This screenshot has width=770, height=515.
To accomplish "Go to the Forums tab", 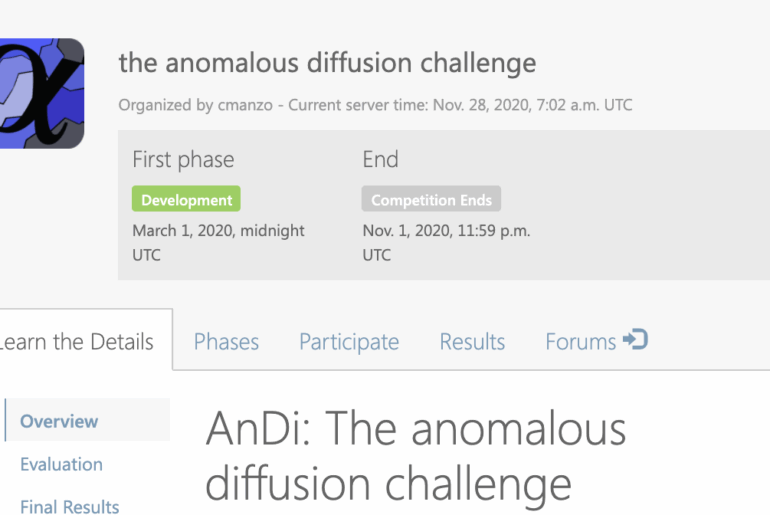I will pos(581,342).
